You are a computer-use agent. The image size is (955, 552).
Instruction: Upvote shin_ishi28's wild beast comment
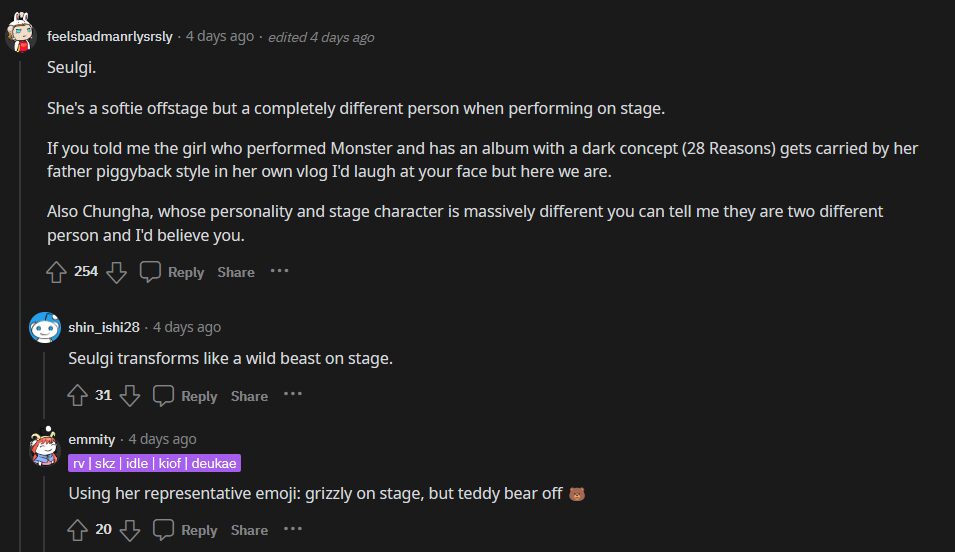point(77,395)
